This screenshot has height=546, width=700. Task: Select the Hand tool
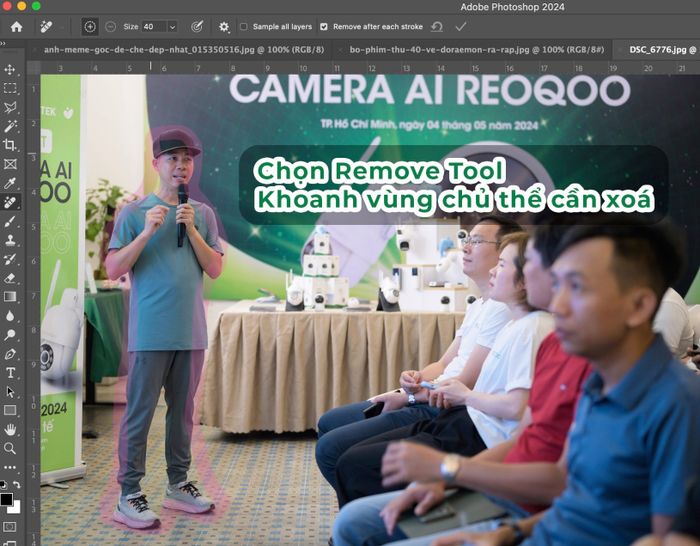10,429
